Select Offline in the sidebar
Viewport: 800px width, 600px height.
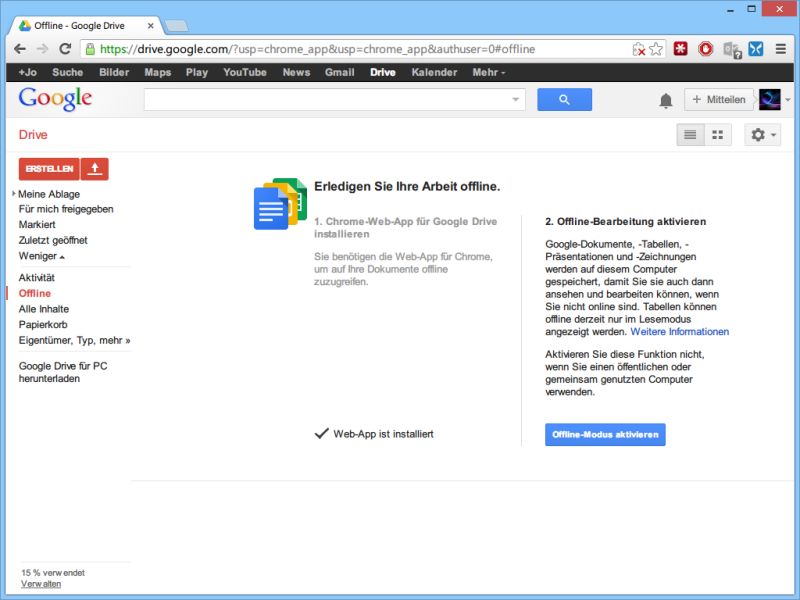click(x=35, y=293)
